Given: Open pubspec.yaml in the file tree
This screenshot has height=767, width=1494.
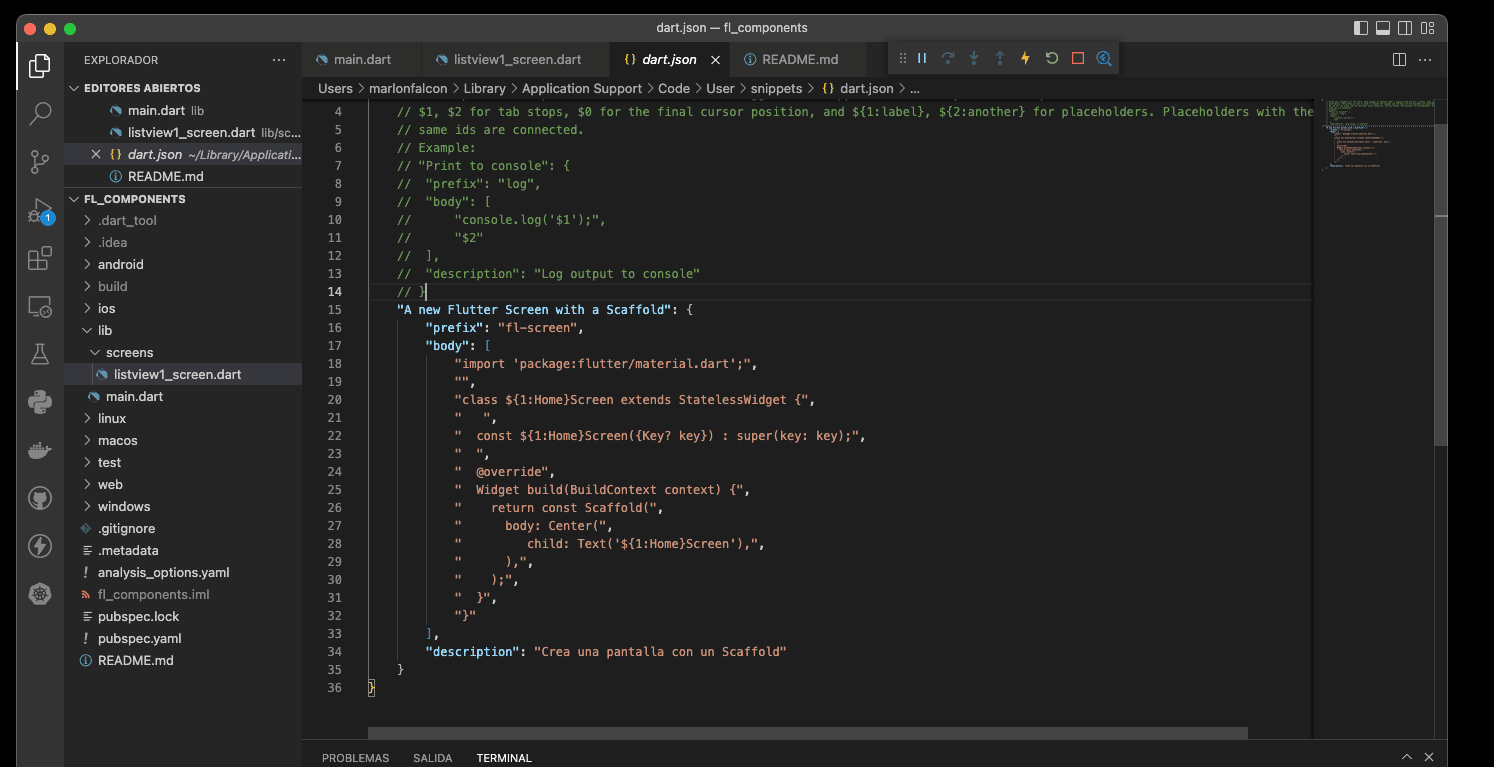Looking at the screenshot, I should click(139, 638).
